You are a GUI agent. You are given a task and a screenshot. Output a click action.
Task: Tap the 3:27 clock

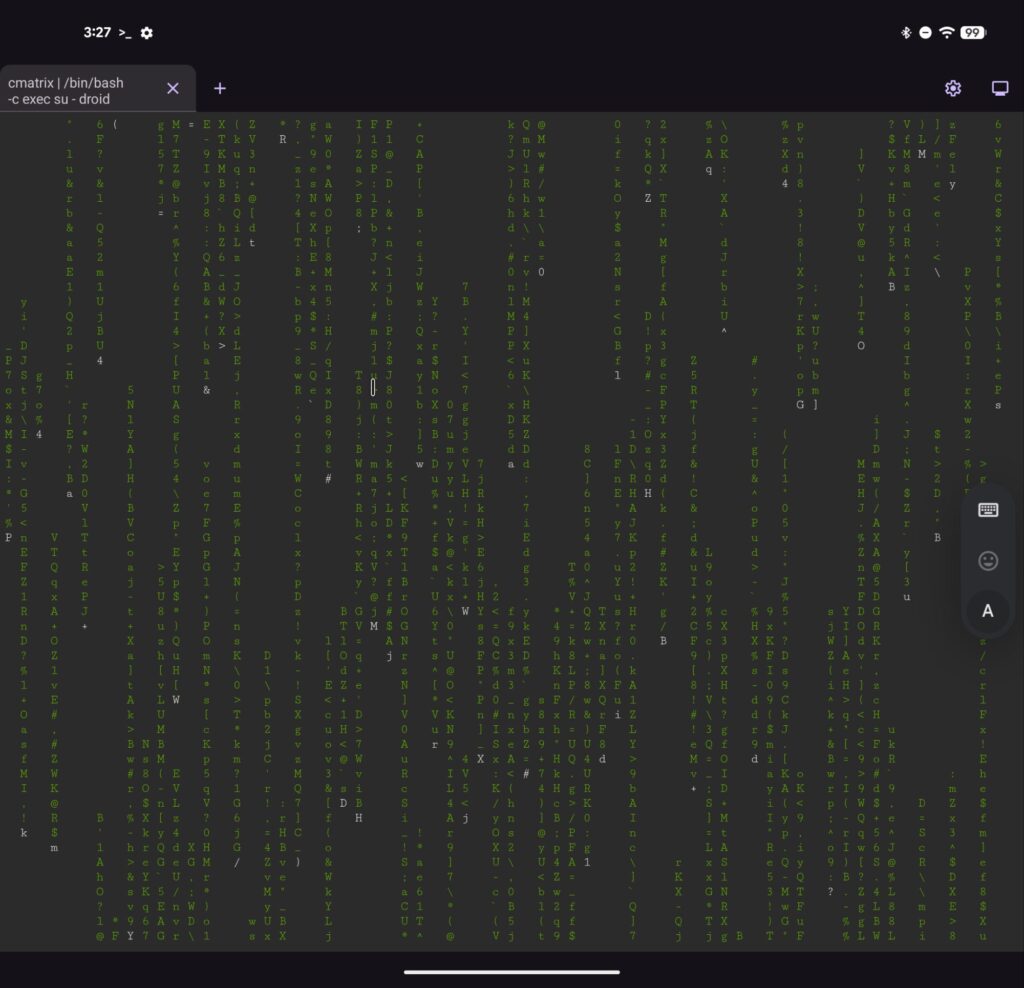coord(97,33)
